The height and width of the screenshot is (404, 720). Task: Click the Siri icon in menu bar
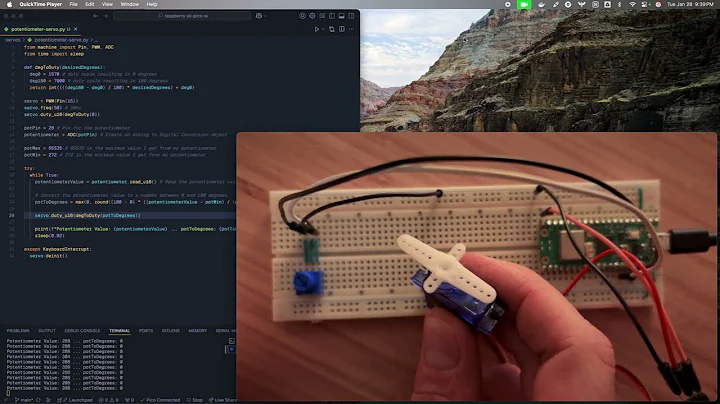pyautogui.click(x=658, y=4)
